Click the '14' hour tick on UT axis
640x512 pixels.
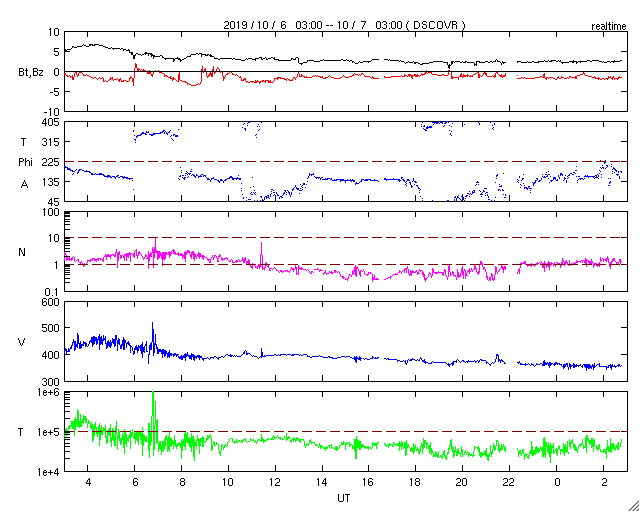(x=322, y=482)
